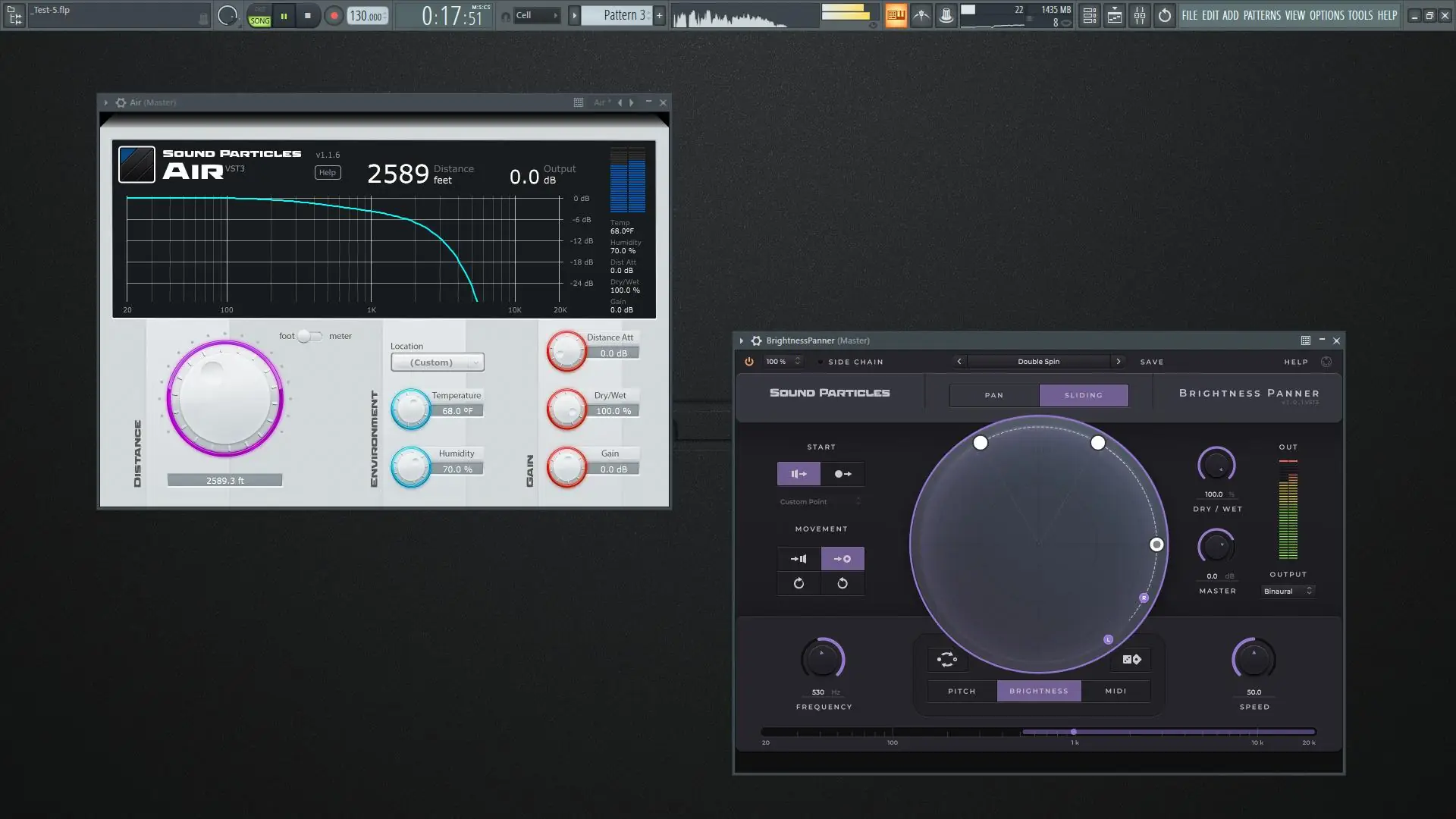Select the start-from-speaker icon
Viewport: 1456px width, 819px height.
tap(799, 474)
